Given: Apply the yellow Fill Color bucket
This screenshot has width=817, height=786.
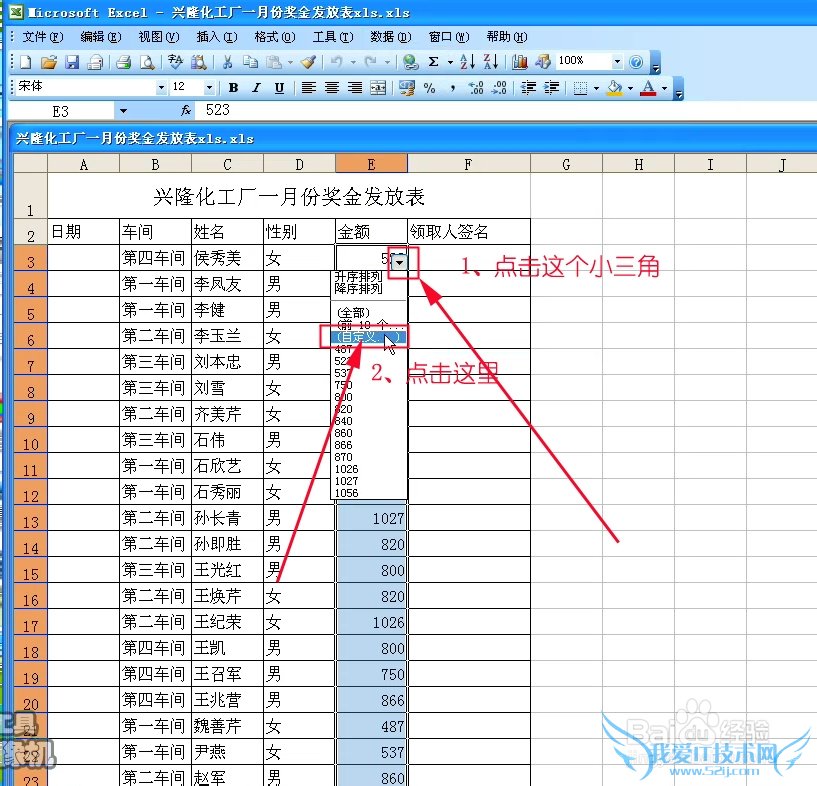Looking at the screenshot, I should (x=615, y=88).
